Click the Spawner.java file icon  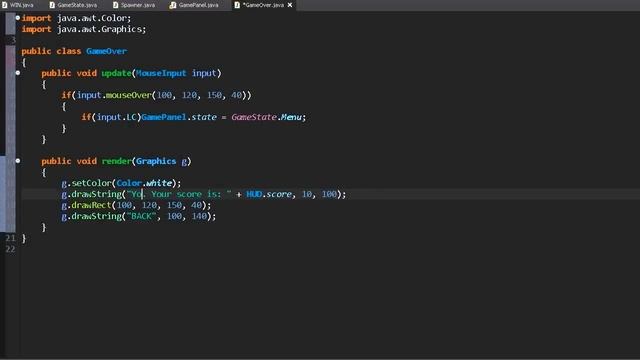(x=116, y=5)
